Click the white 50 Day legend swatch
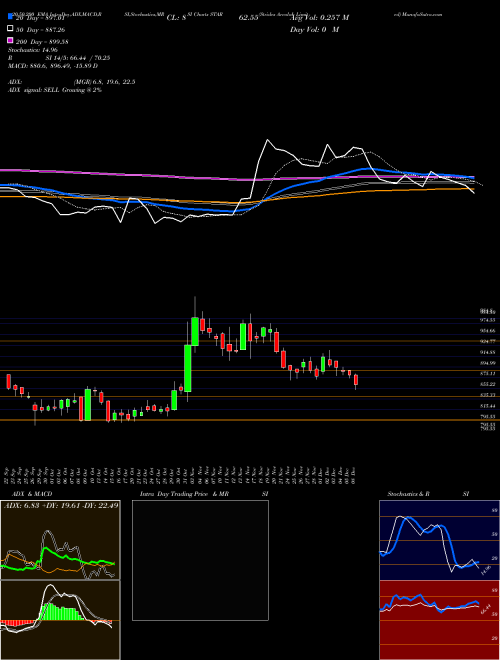 [x=11, y=29]
